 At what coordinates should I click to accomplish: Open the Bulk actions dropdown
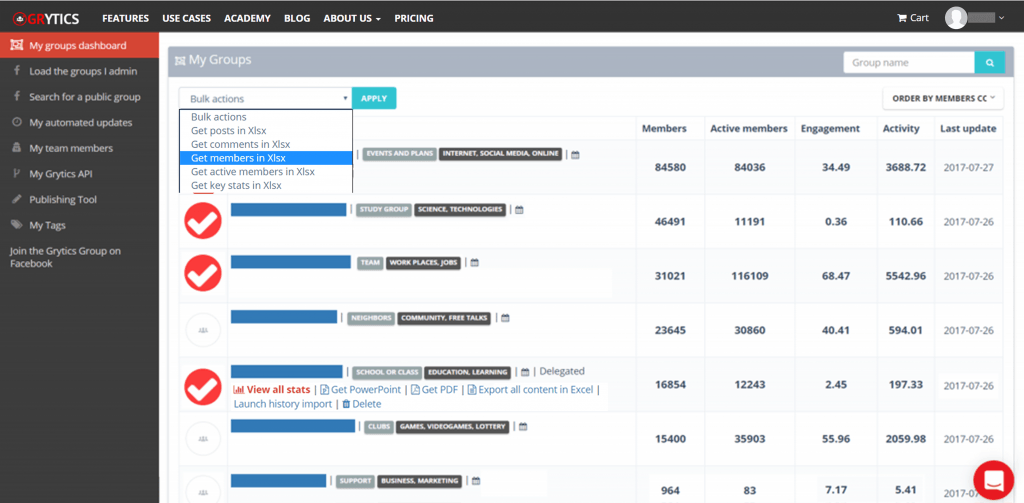[x=265, y=99]
